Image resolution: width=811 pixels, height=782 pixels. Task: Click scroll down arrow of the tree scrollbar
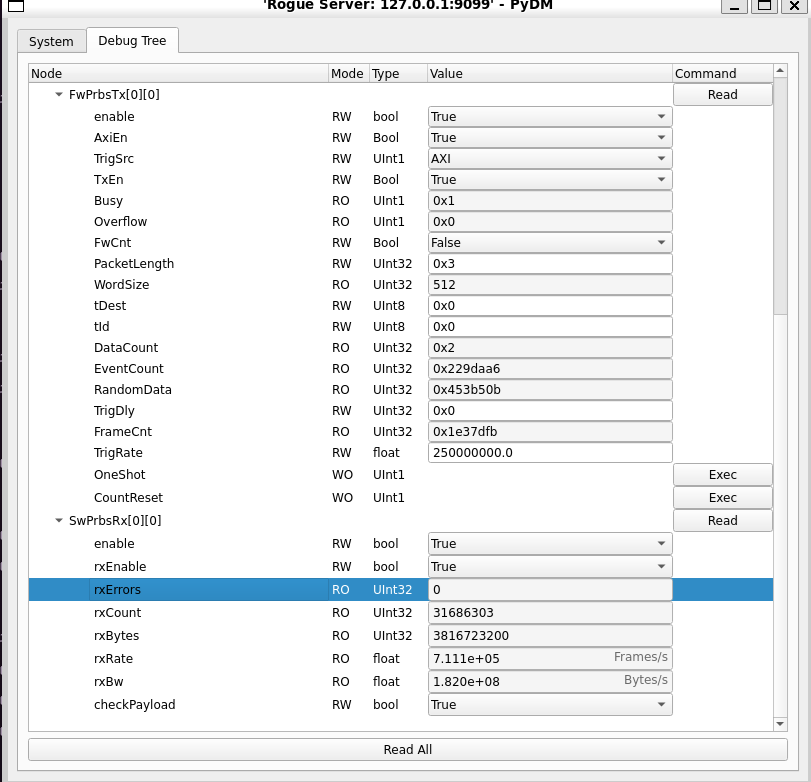[x=781, y=723]
